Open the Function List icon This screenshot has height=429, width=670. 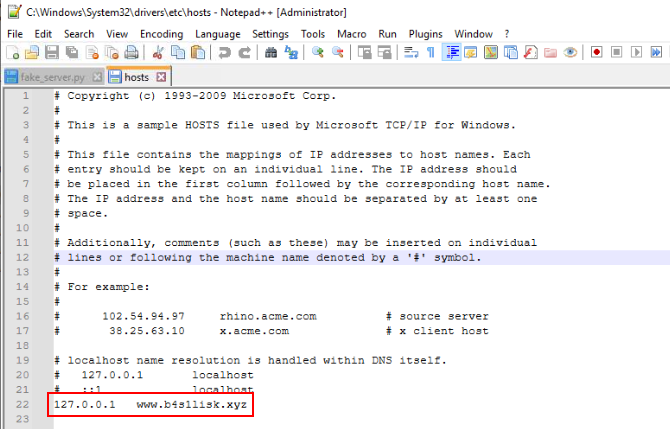tap(531, 53)
